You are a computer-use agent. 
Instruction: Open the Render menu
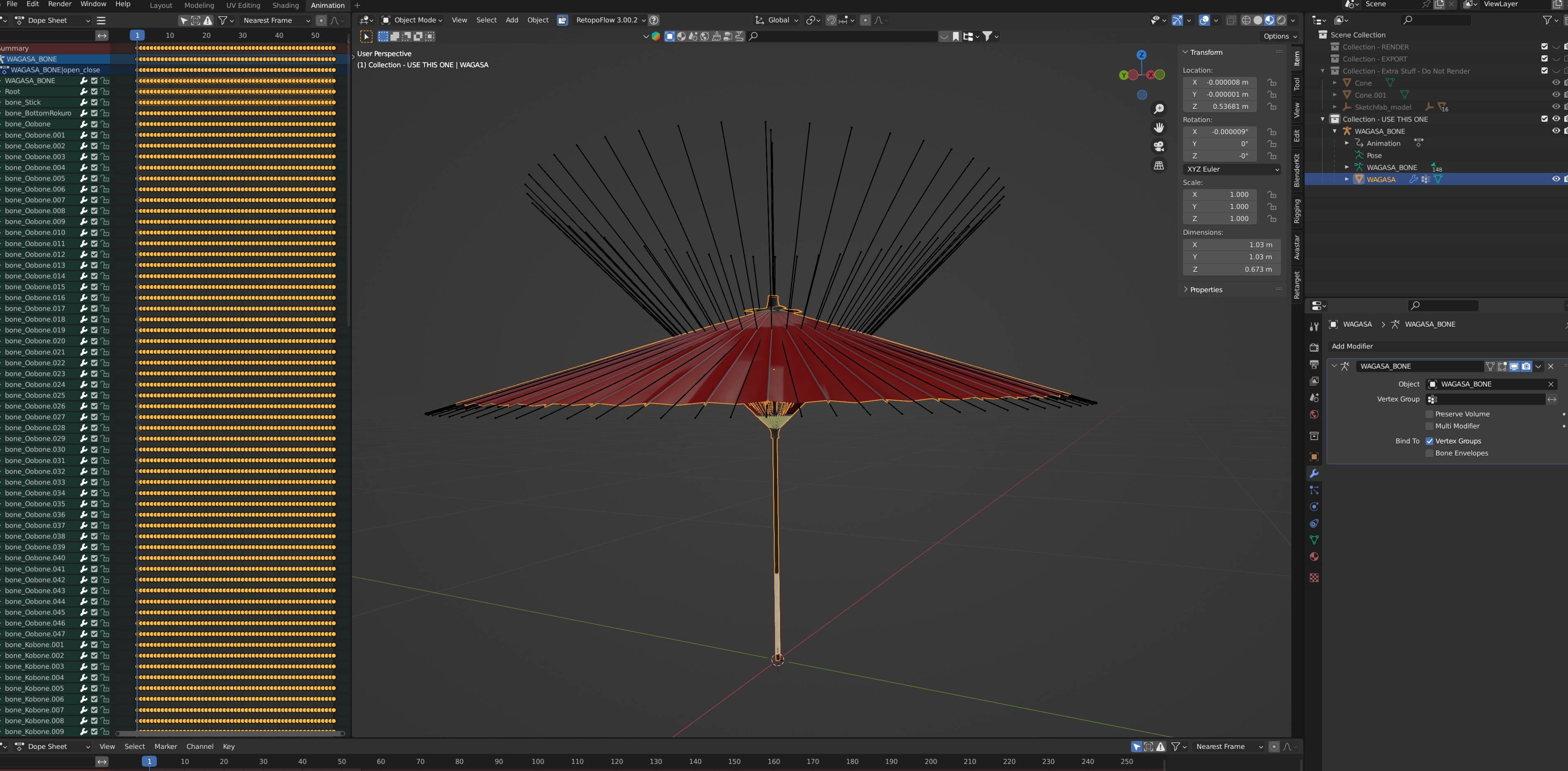tap(60, 4)
